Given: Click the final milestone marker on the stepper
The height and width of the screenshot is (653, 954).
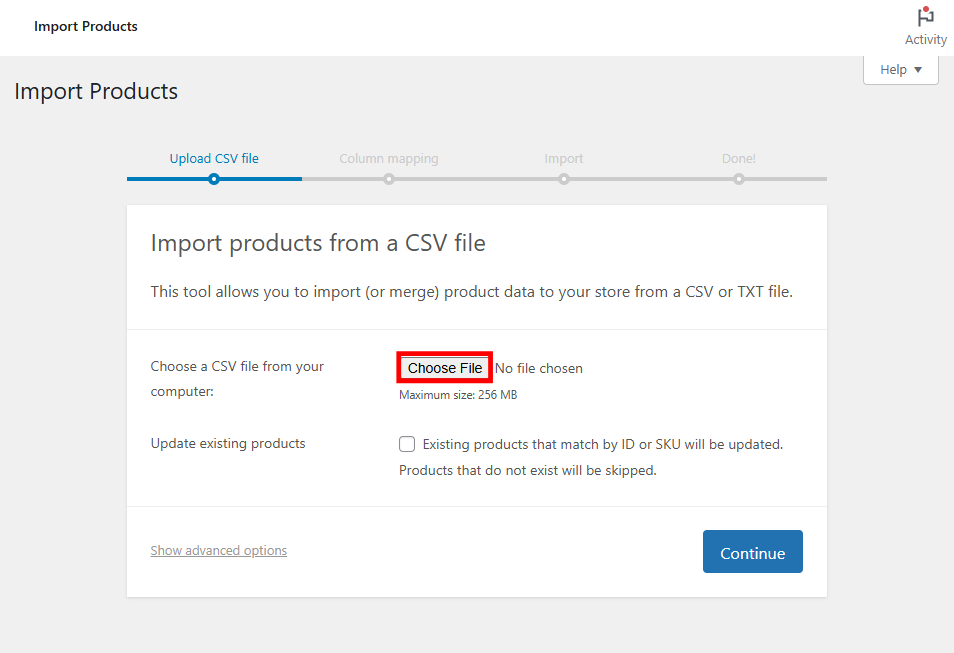Looking at the screenshot, I should (739, 179).
